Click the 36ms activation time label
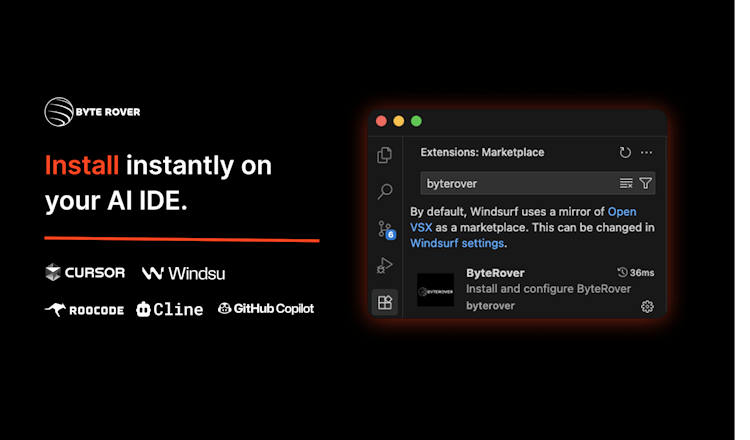Image resolution: width=750 pixels, height=440 pixels. click(x=636, y=273)
